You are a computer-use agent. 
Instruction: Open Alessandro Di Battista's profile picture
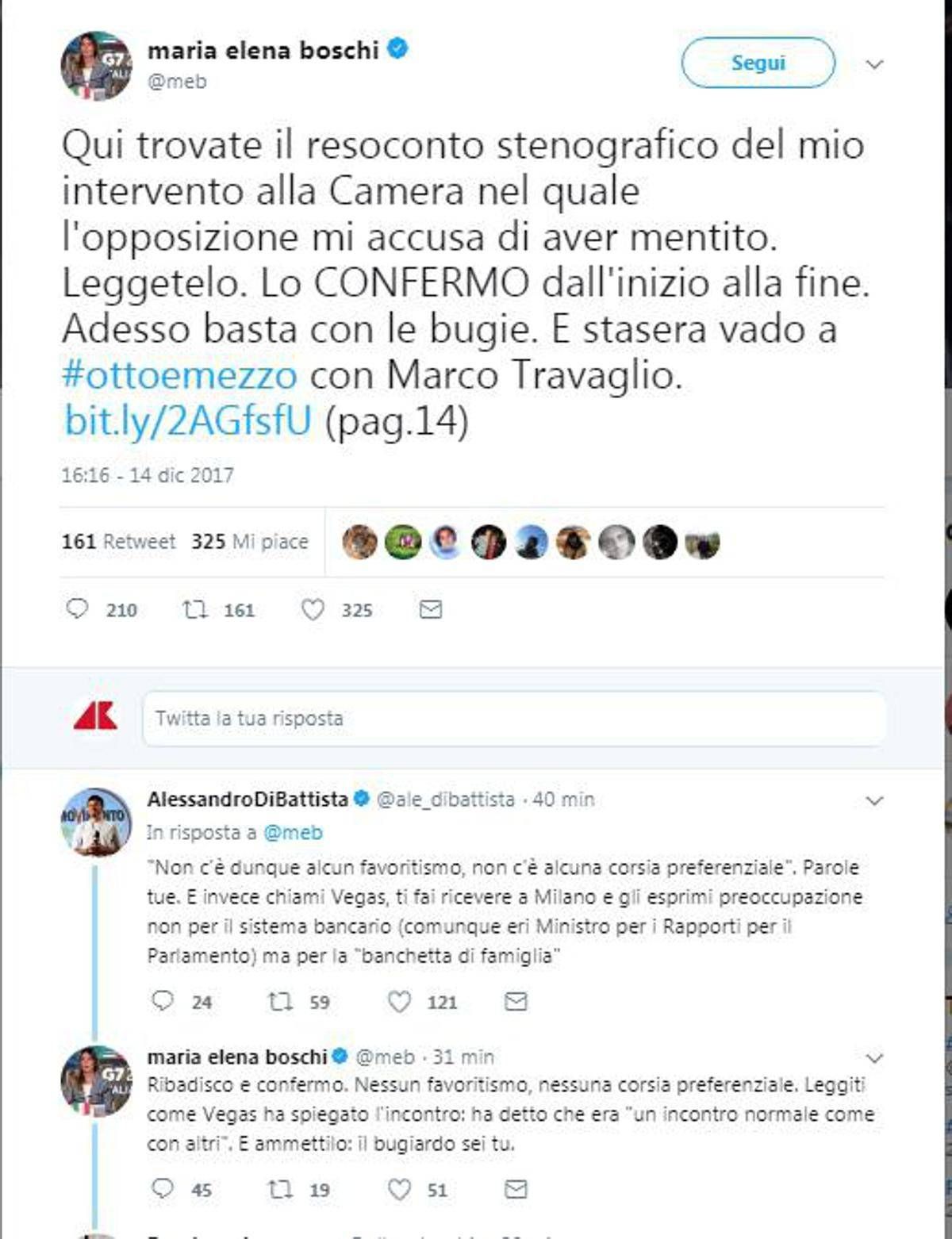click(96, 823)
